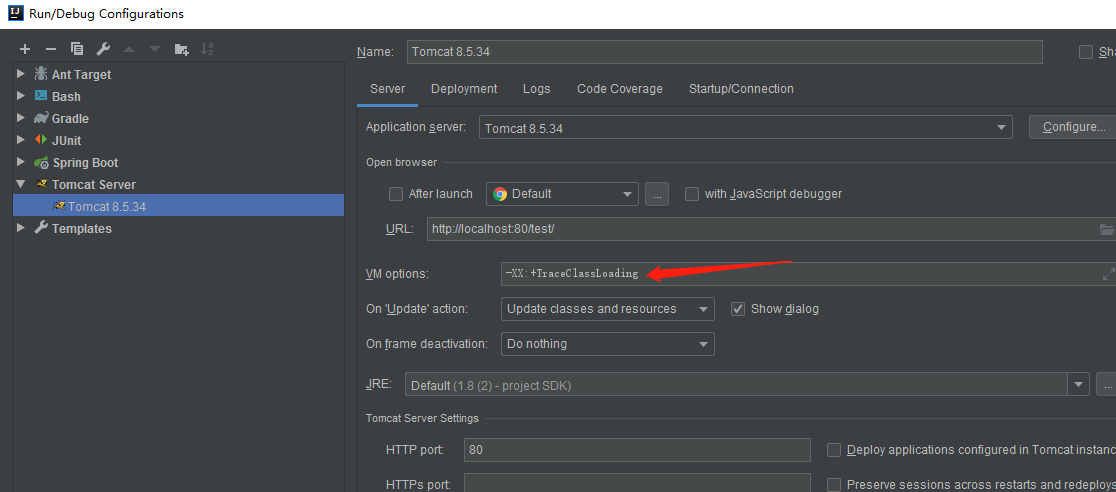Open the On 'Update' action dropdown

pyautogui.click(x=606, y=309)
